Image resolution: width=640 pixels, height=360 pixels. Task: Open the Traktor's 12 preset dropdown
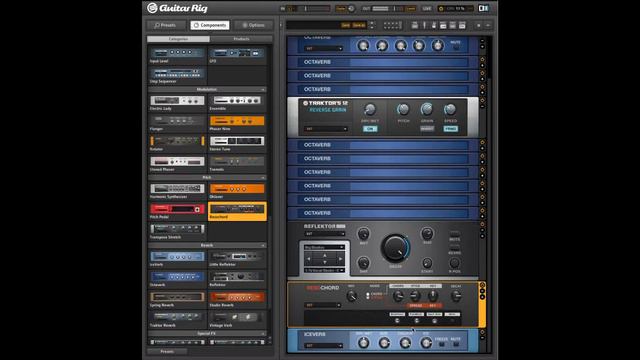click(x=325, y=129)
